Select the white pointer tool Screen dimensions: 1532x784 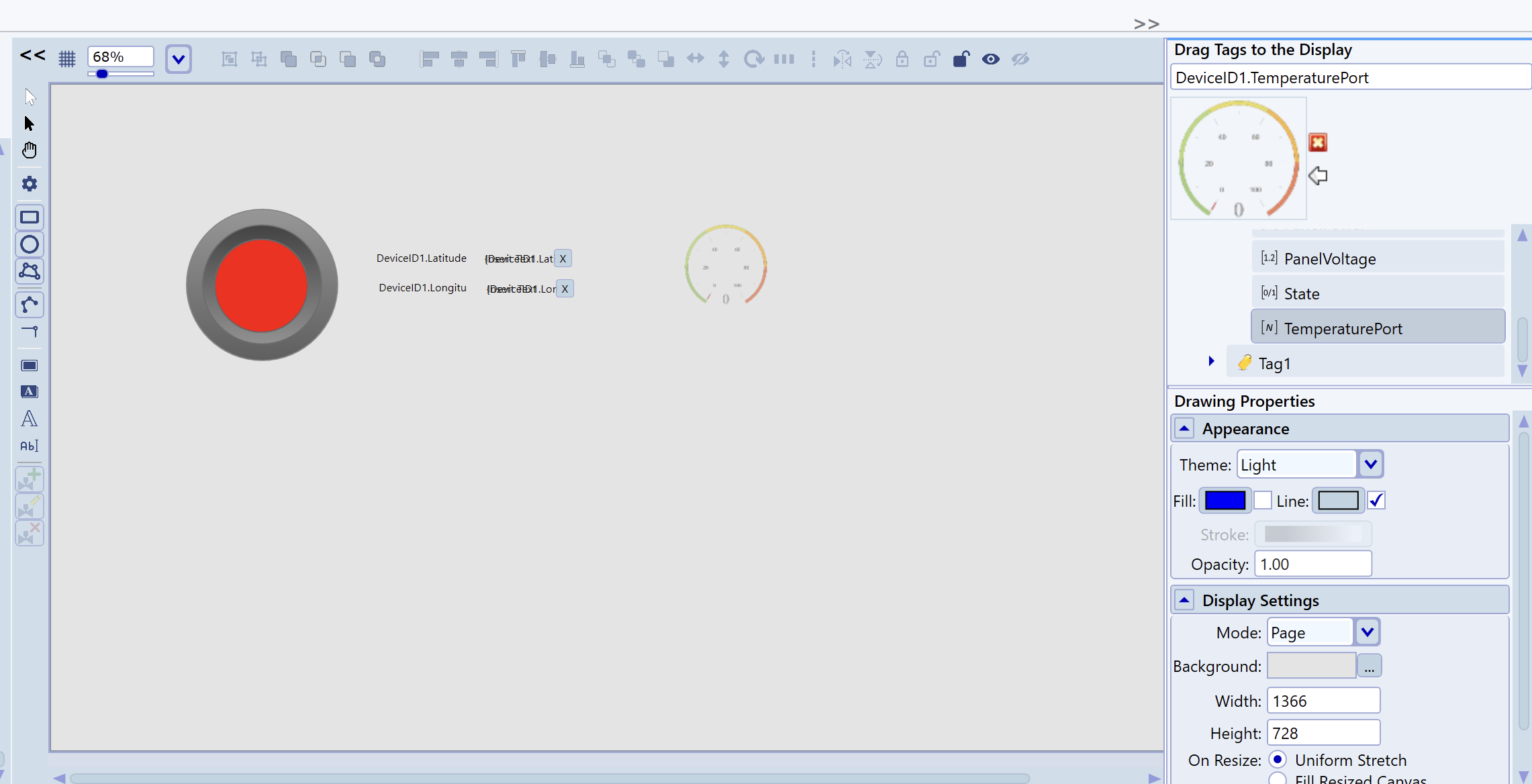point(30,97)
